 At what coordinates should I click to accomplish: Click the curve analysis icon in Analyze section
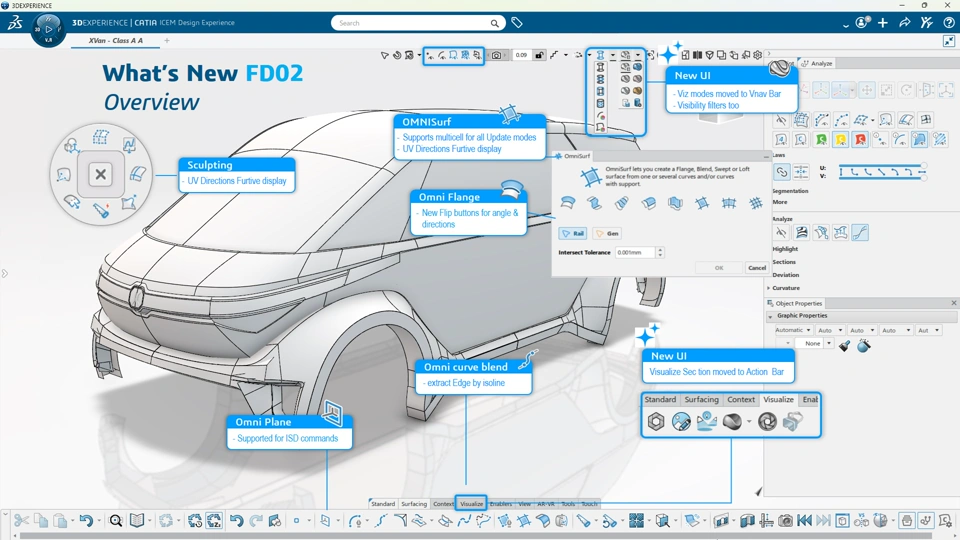click(x=860, y=232)
